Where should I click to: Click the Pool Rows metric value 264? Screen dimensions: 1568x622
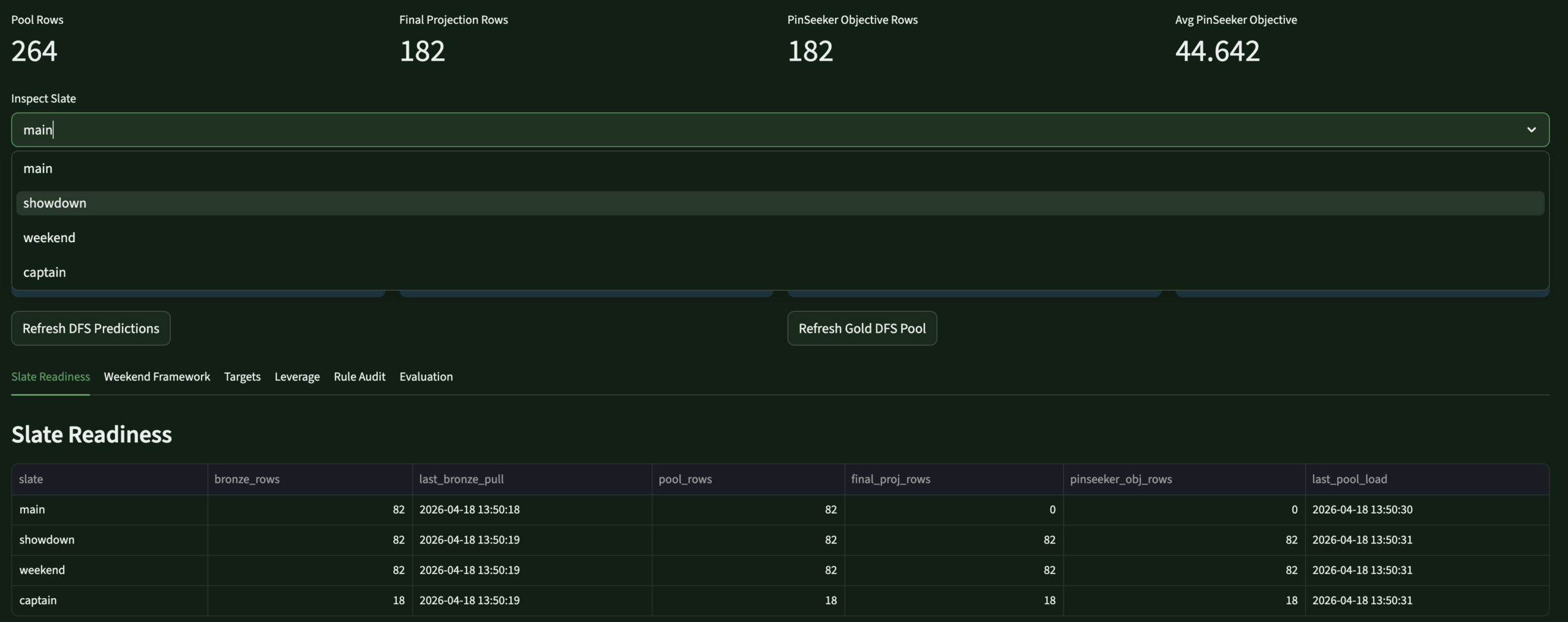click(x=34, y=51)
